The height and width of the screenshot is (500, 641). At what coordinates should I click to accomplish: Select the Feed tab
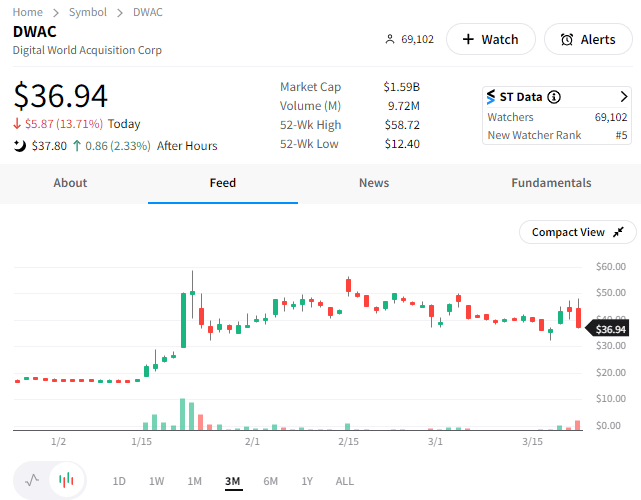coord(223,183)
